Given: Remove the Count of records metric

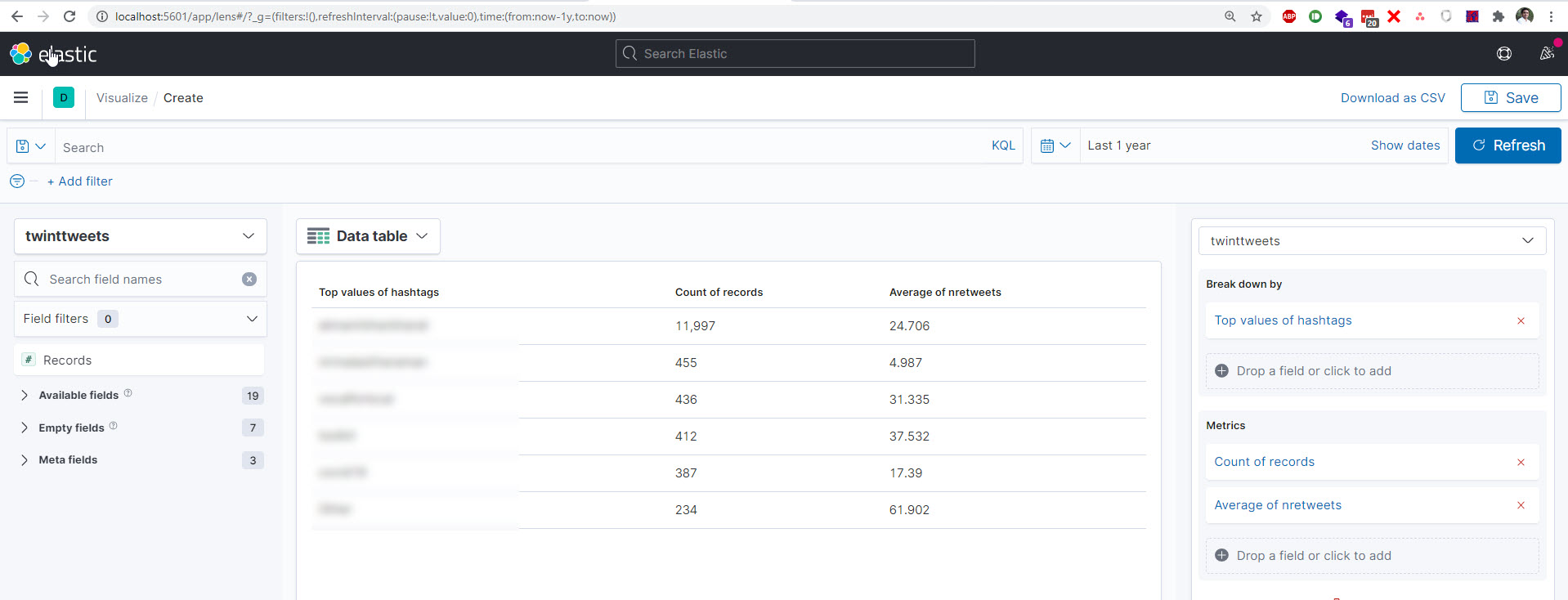Looking at the screenshot, I should click(x=1521, y=463).
